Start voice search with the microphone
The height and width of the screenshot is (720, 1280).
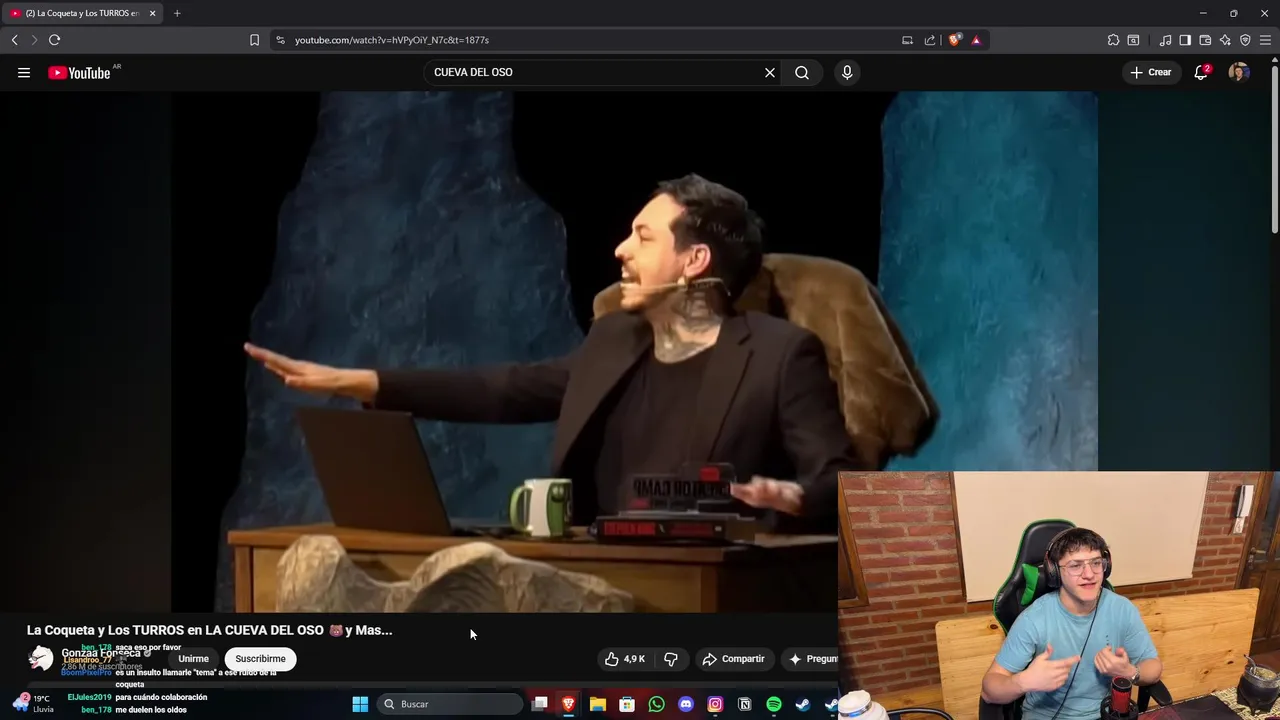[847, 72]
